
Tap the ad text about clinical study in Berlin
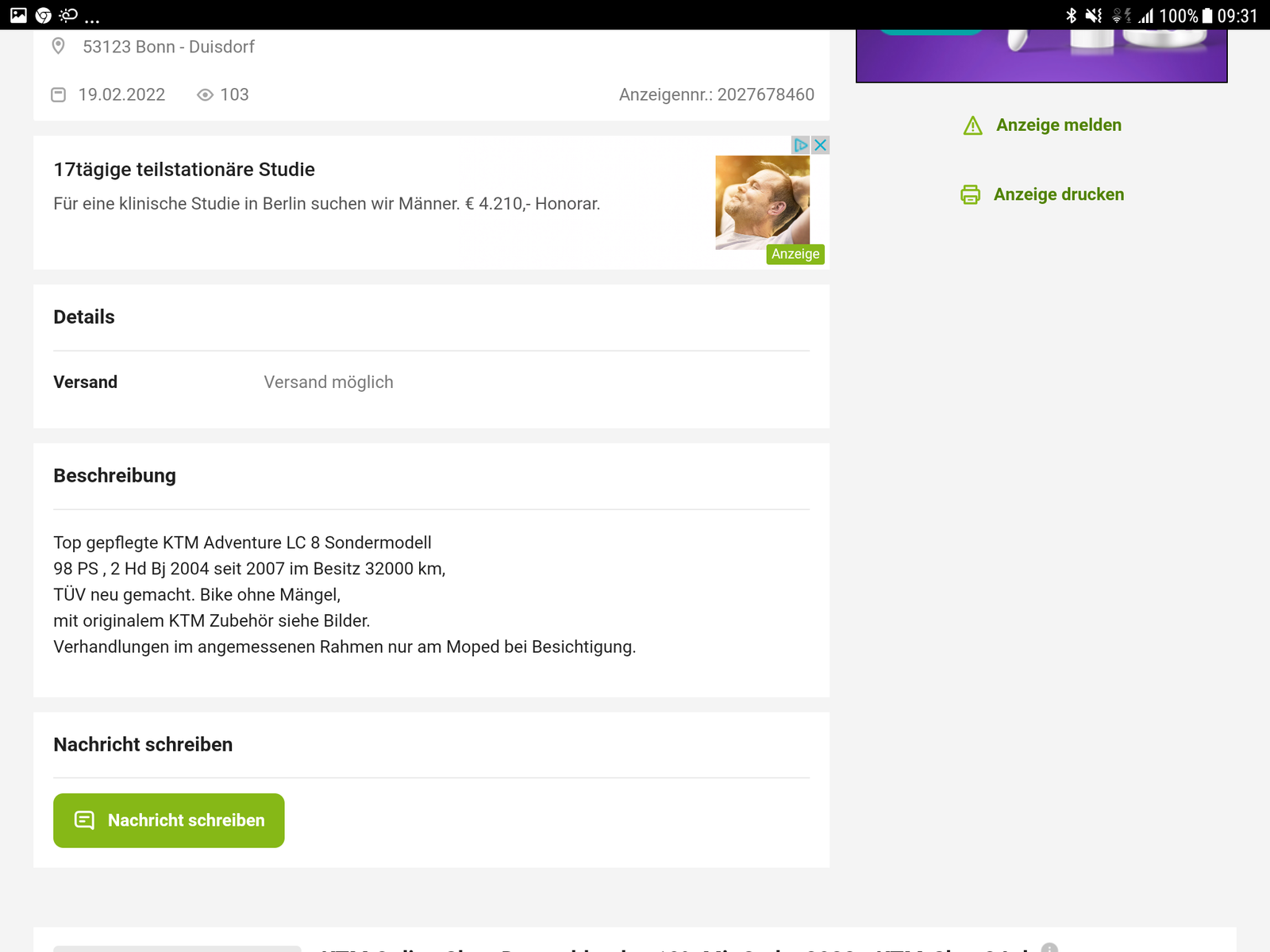pyautogui.click(x=326, y=204)
